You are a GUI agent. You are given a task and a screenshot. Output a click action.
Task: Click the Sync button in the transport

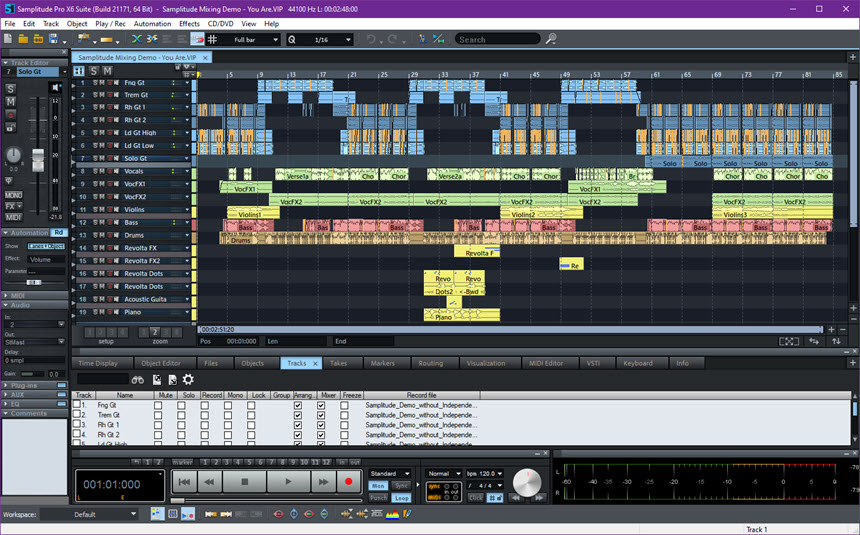pos(401,486)
